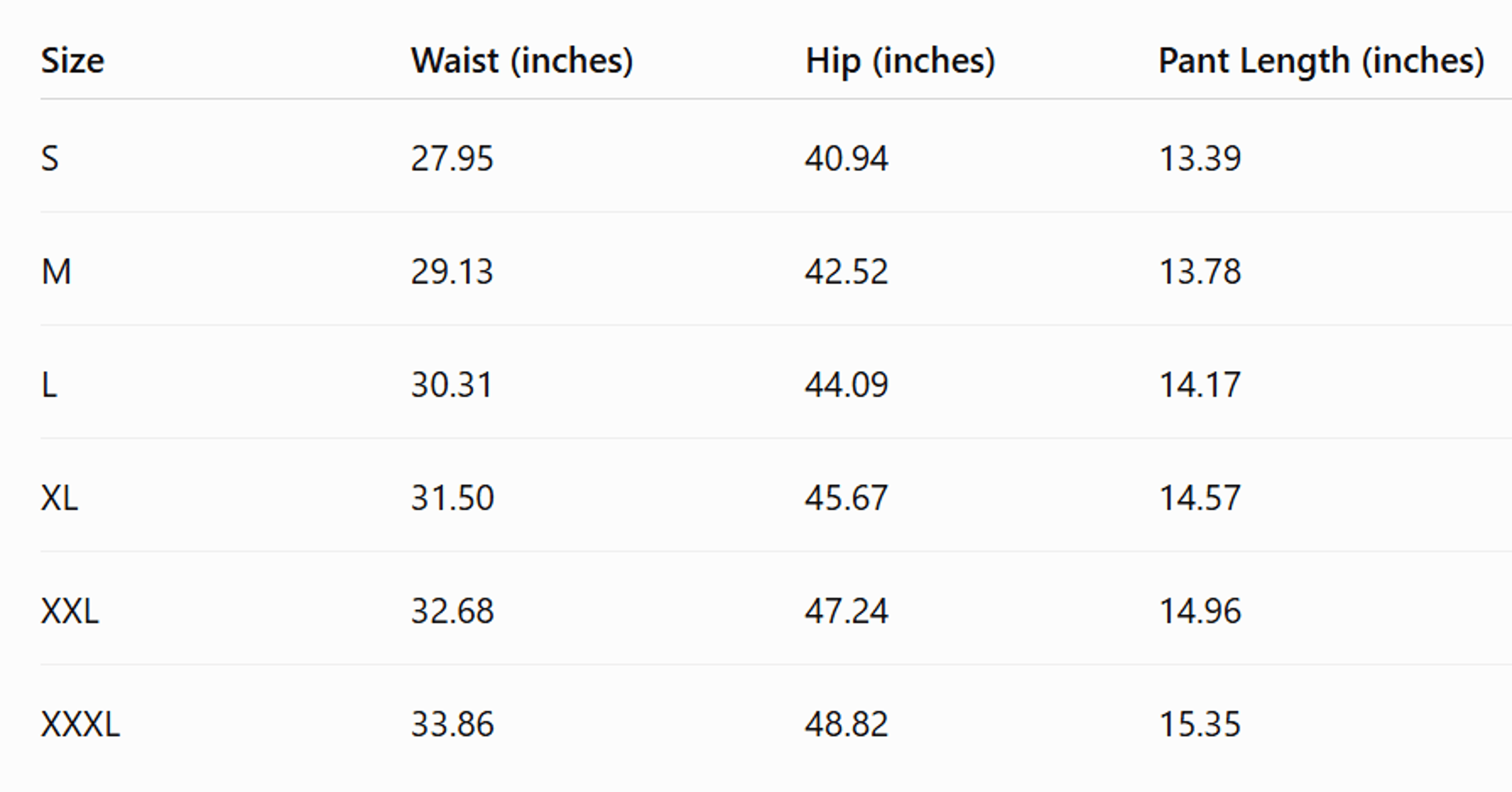Click waist value 32.68
Viewport: 1512px width, 792px height.
452,611
